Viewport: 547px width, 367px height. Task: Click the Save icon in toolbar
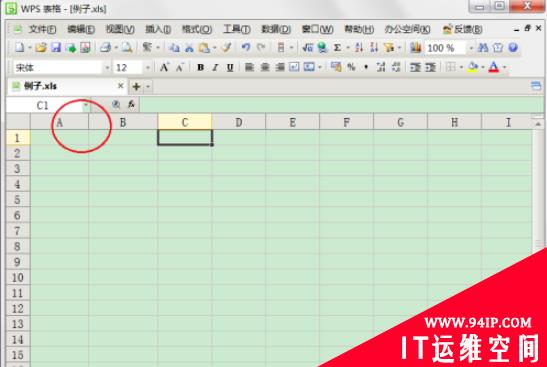[56, 47]
